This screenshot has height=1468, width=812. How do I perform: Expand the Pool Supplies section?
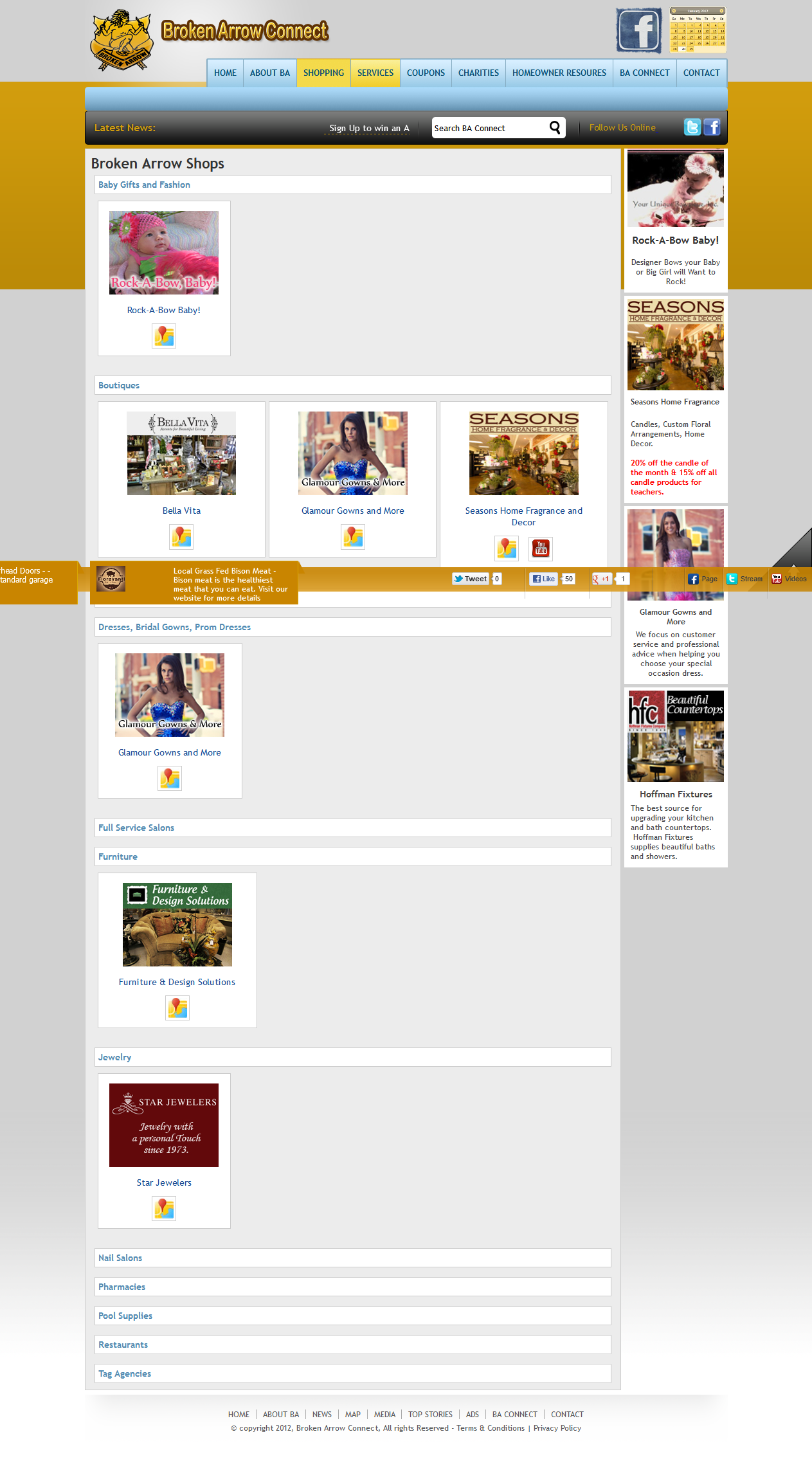click(353, 1316)
